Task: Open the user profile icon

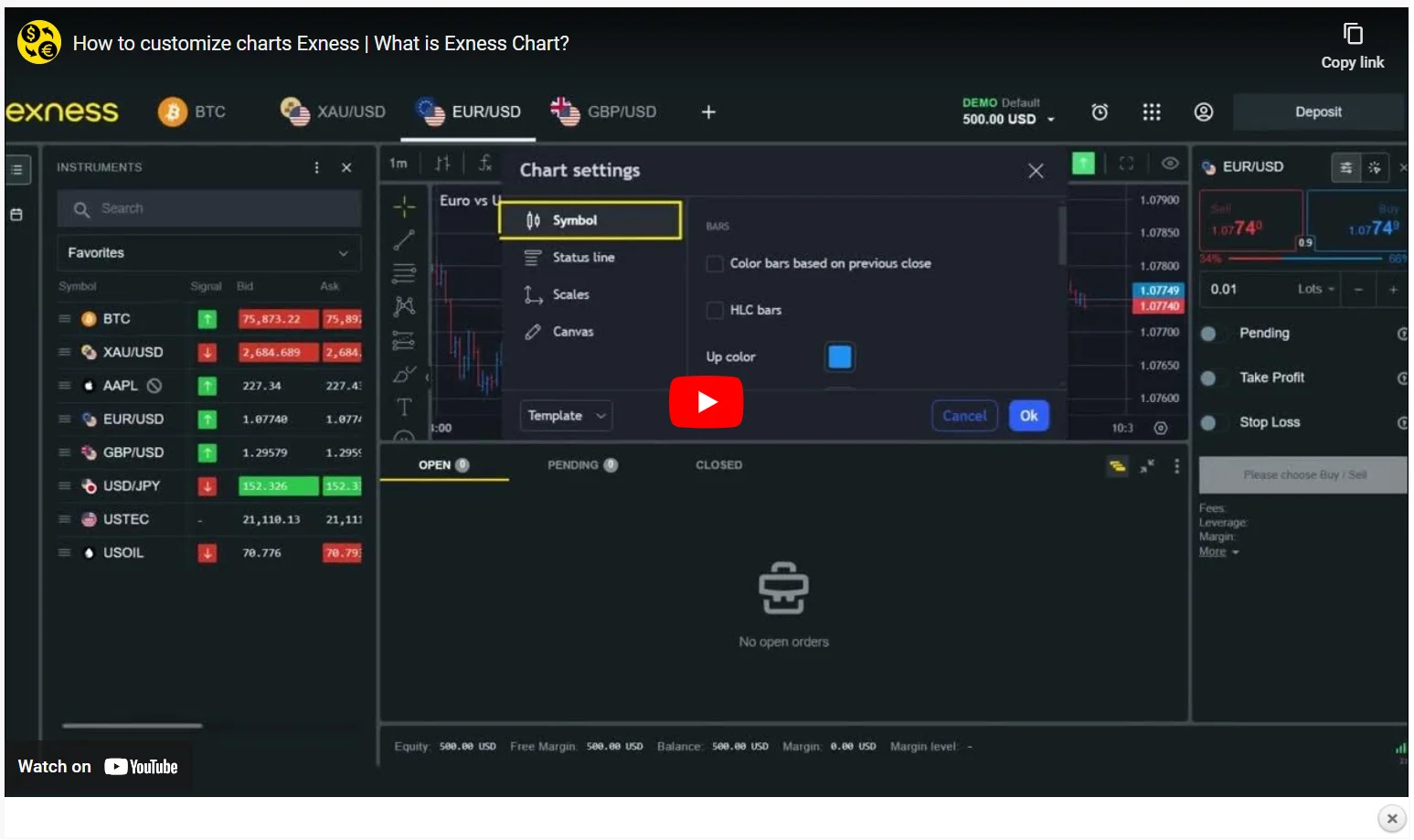Action: tap(1204, 112)
